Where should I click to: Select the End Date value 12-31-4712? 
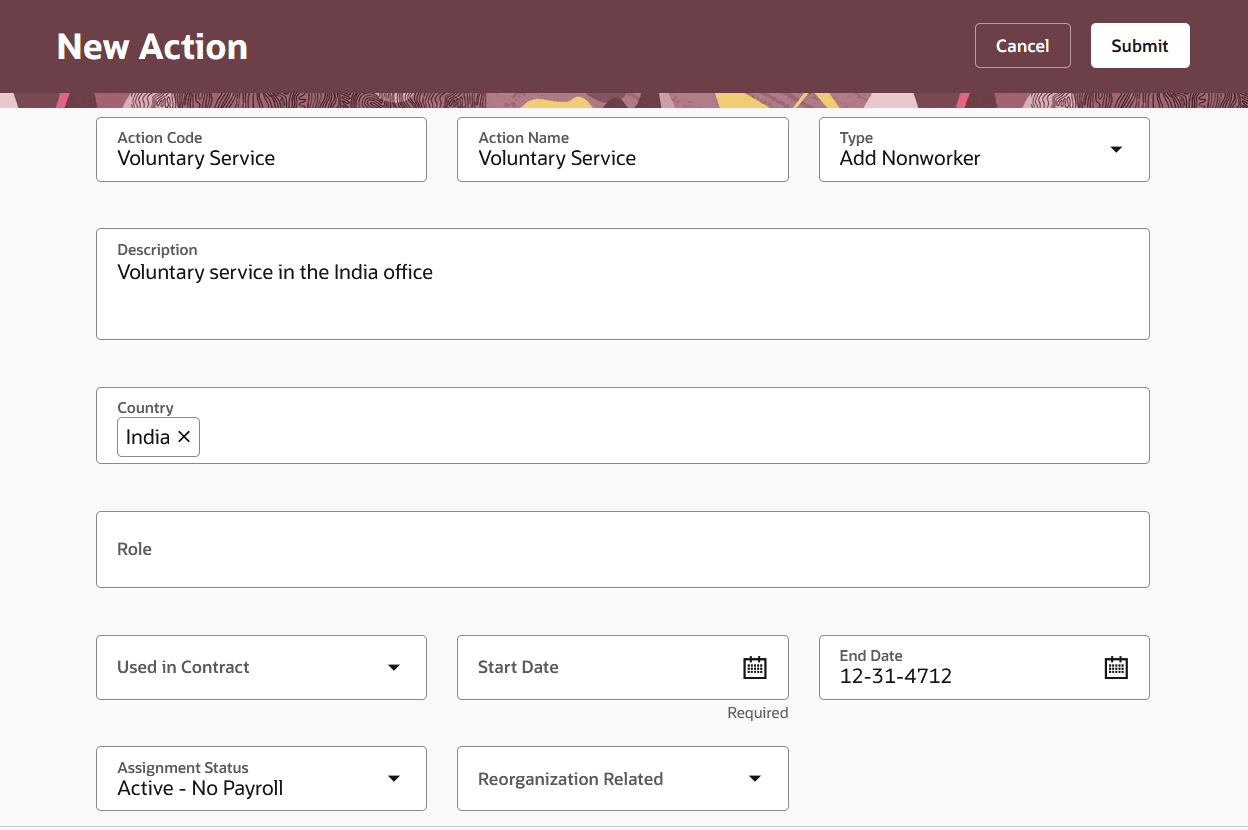click(895, 676)
